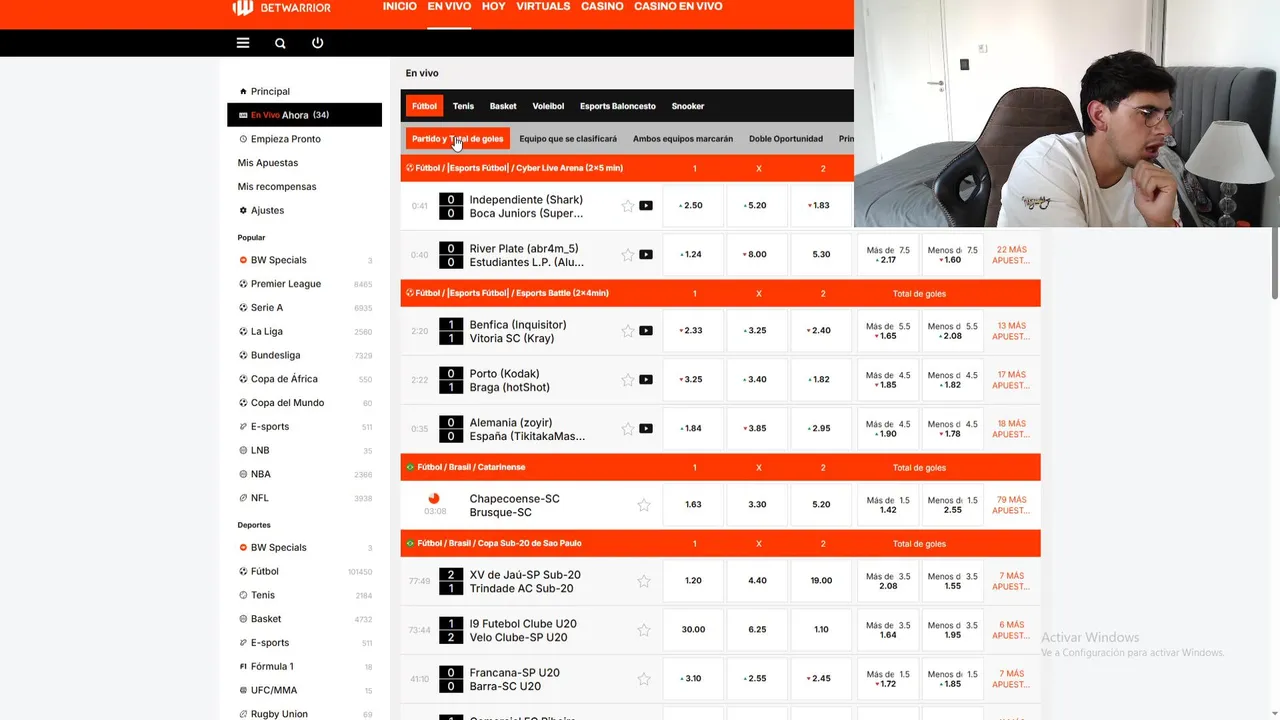This screenshot has width=1280, height=720.
Task: Bet XV de Jaú draw at 4.40
Action: tap(757, 581)
